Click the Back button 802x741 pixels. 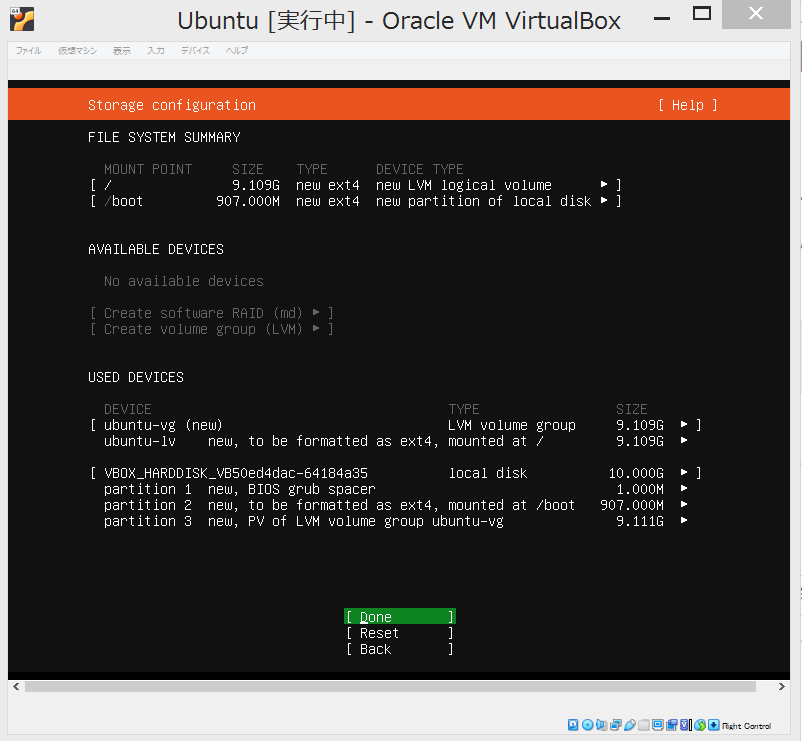click(x=399, y=649)
